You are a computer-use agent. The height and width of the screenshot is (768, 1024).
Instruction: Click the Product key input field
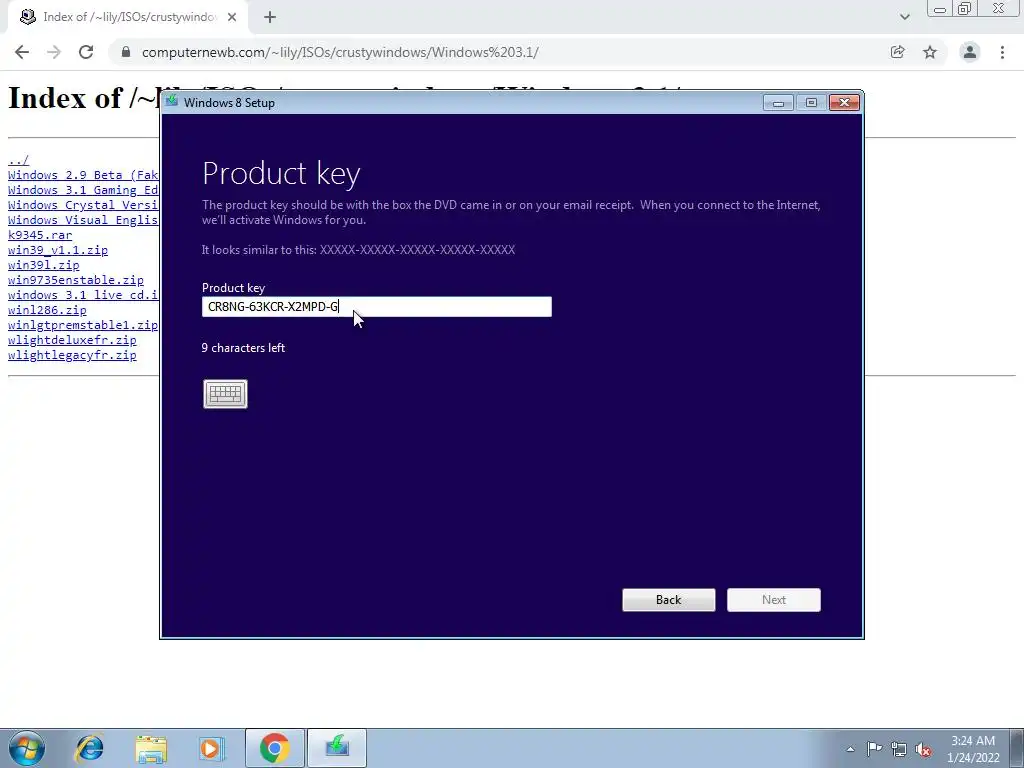click(x=377, y=307)
